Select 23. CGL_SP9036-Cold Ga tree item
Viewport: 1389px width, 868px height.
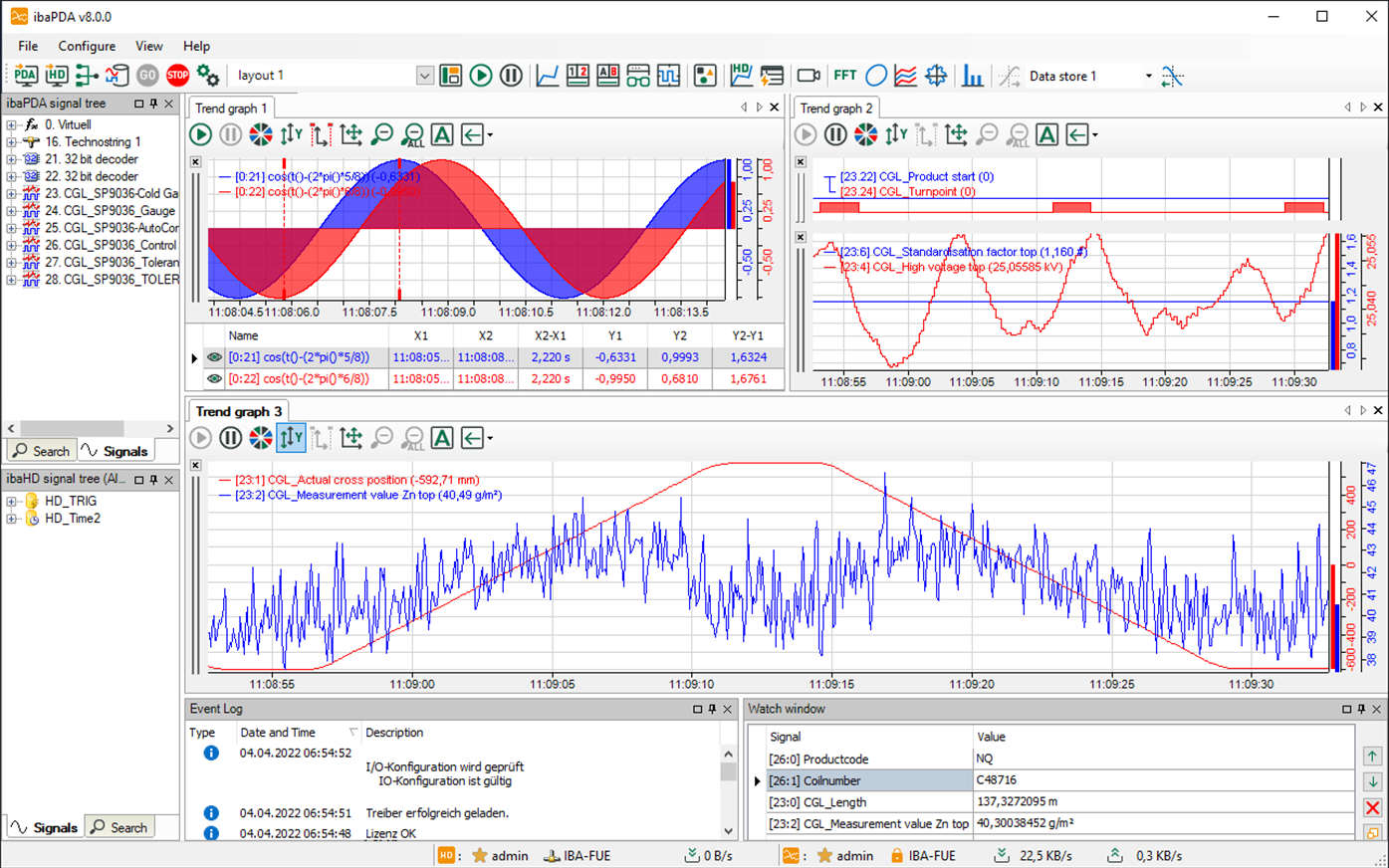pyautogui.click(x=112, y=194)
